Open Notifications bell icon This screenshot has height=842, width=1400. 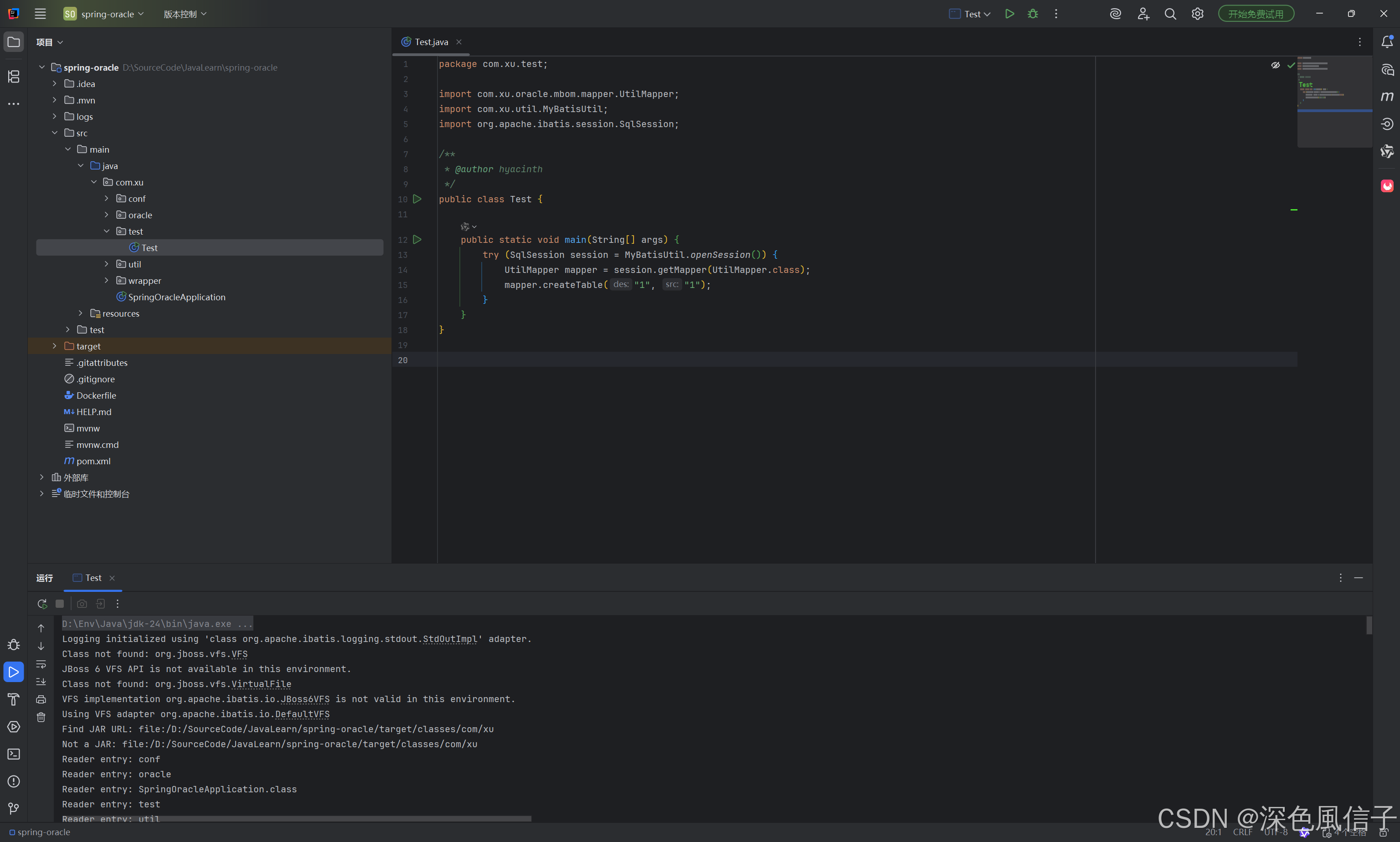(x=1387, y=42)
